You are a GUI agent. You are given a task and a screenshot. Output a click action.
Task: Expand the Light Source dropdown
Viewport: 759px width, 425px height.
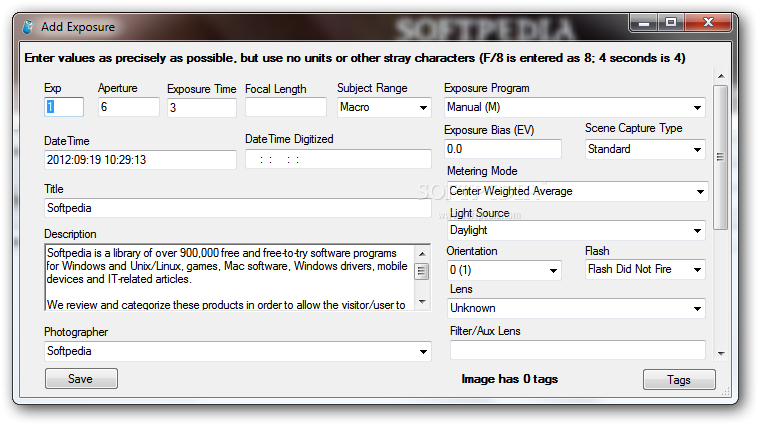(x=576, y=230)
